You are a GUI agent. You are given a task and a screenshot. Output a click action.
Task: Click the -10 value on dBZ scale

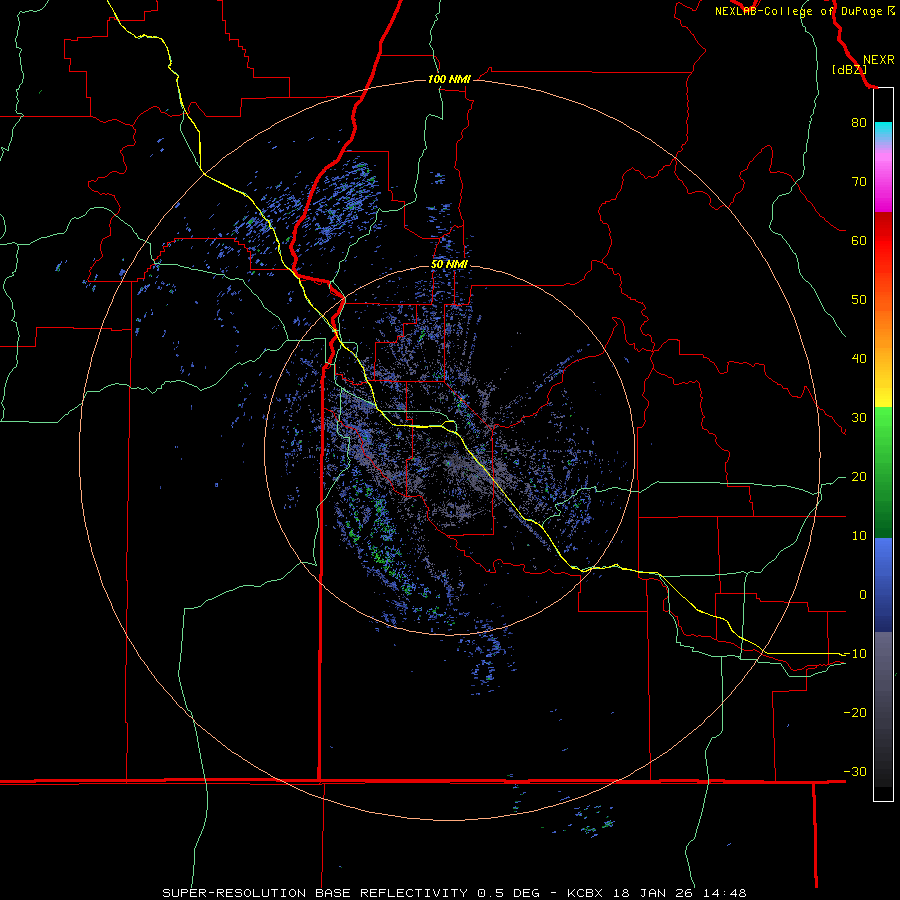pos(855,654)
